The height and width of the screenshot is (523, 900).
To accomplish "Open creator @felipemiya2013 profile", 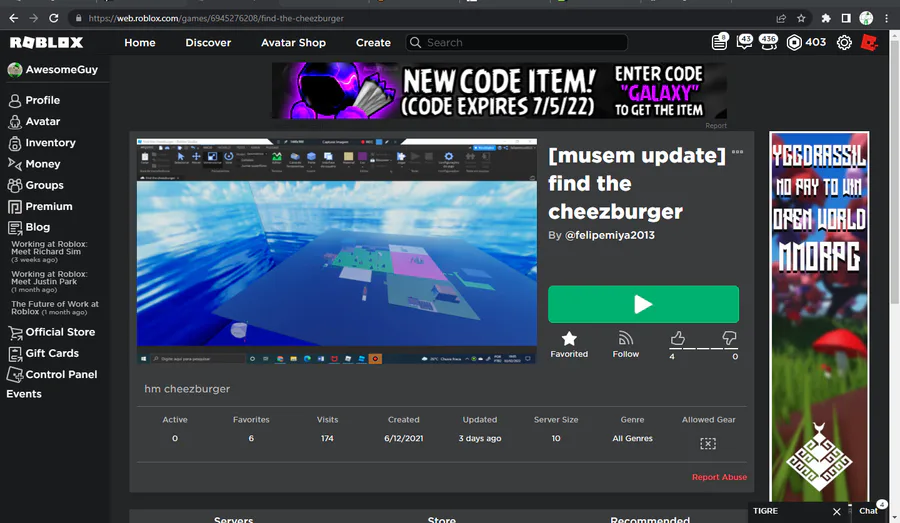I will [610, 235].
